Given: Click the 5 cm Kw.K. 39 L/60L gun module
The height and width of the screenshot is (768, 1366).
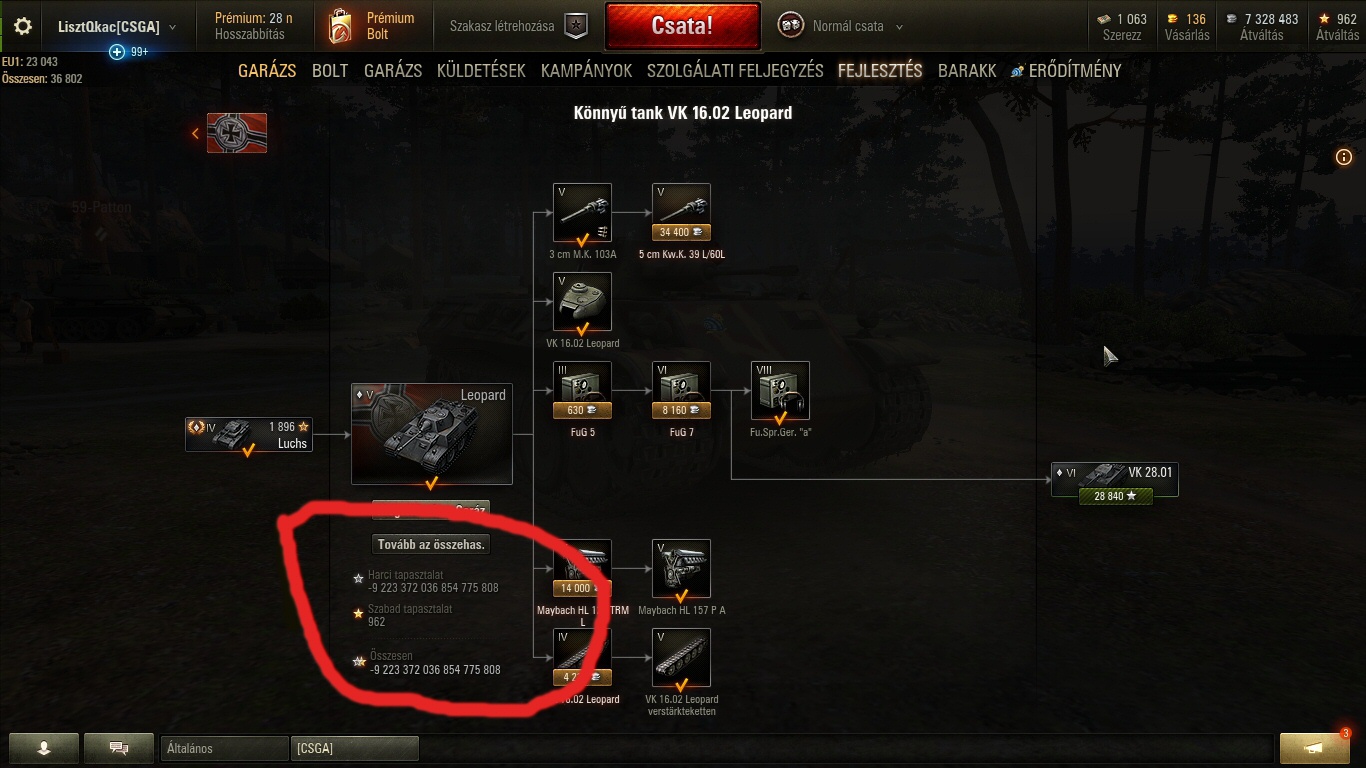Looking at the screenshot, I should pos(681,212).
